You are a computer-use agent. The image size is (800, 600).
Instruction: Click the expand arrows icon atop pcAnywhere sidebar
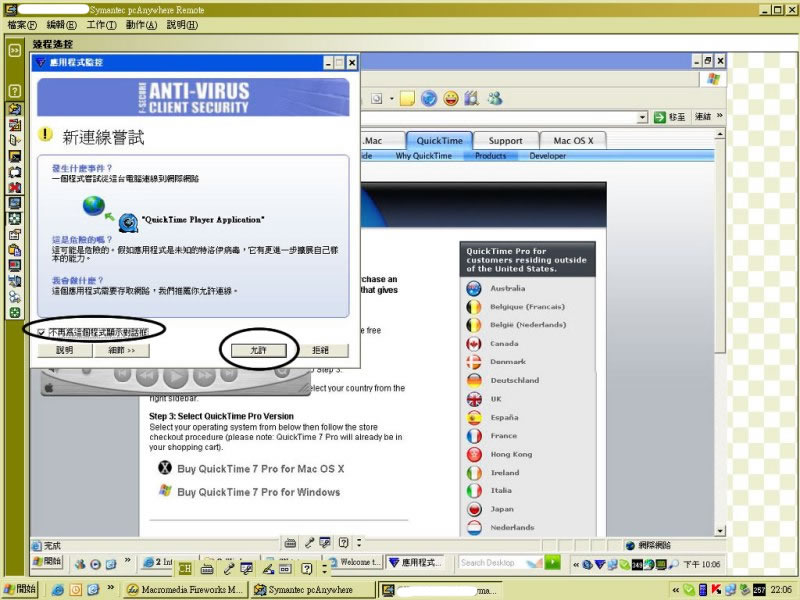14,50
